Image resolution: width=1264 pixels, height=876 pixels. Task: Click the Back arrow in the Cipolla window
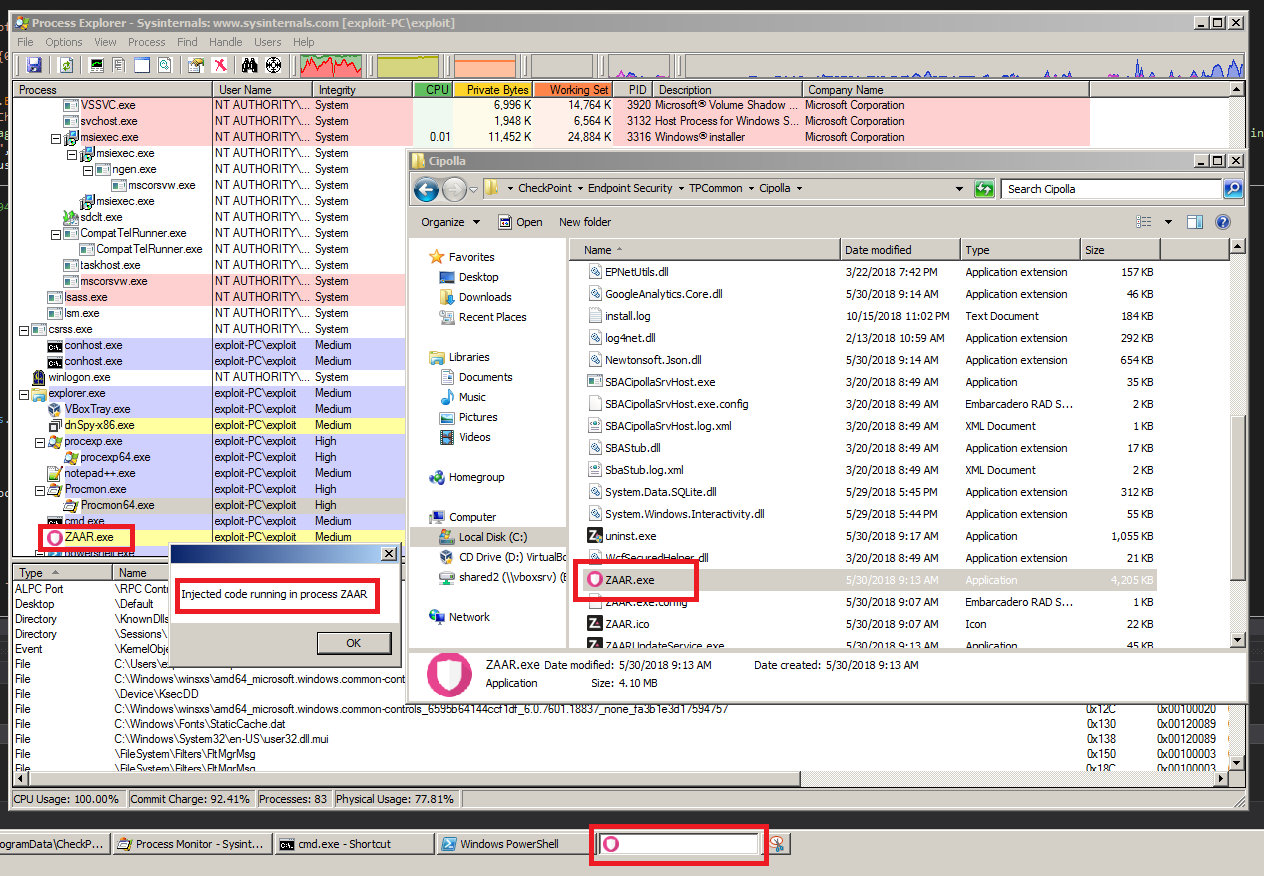click(427, 188)
